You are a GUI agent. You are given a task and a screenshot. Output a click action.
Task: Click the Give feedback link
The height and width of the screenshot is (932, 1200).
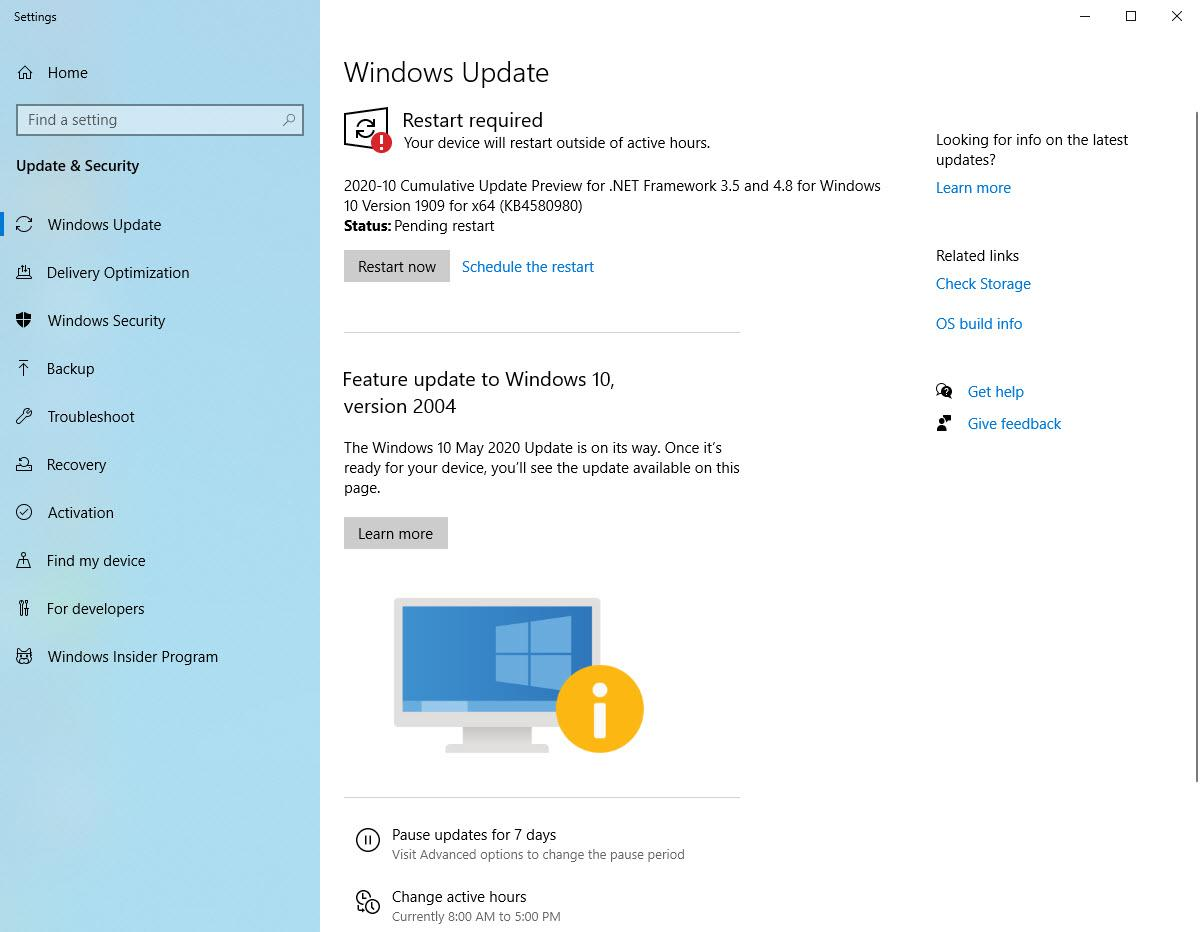[x=1014, y=424]
